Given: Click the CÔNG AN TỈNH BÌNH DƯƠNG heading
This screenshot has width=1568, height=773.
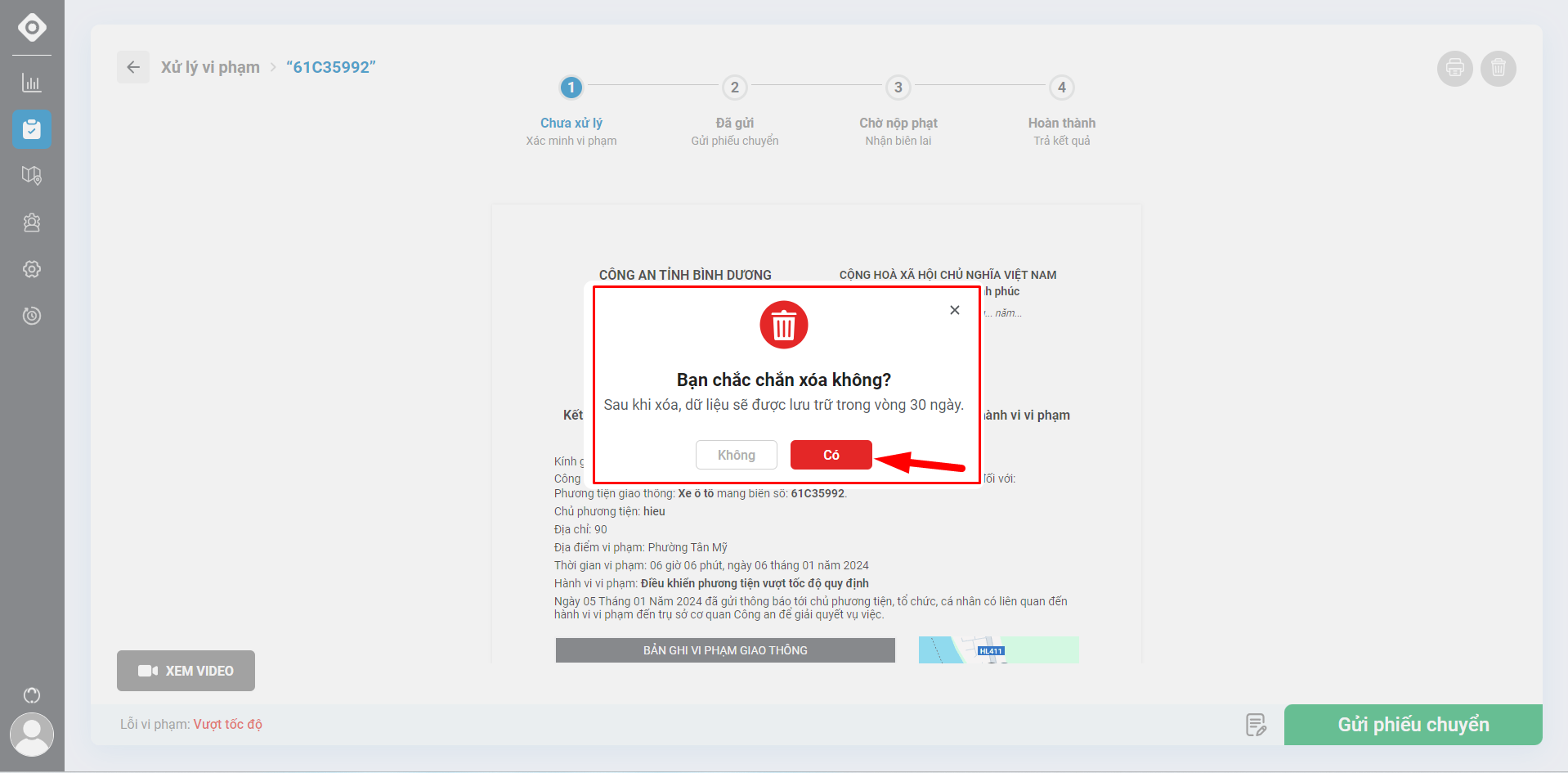Looking at the screenshot, I should (x=685, y=275).
